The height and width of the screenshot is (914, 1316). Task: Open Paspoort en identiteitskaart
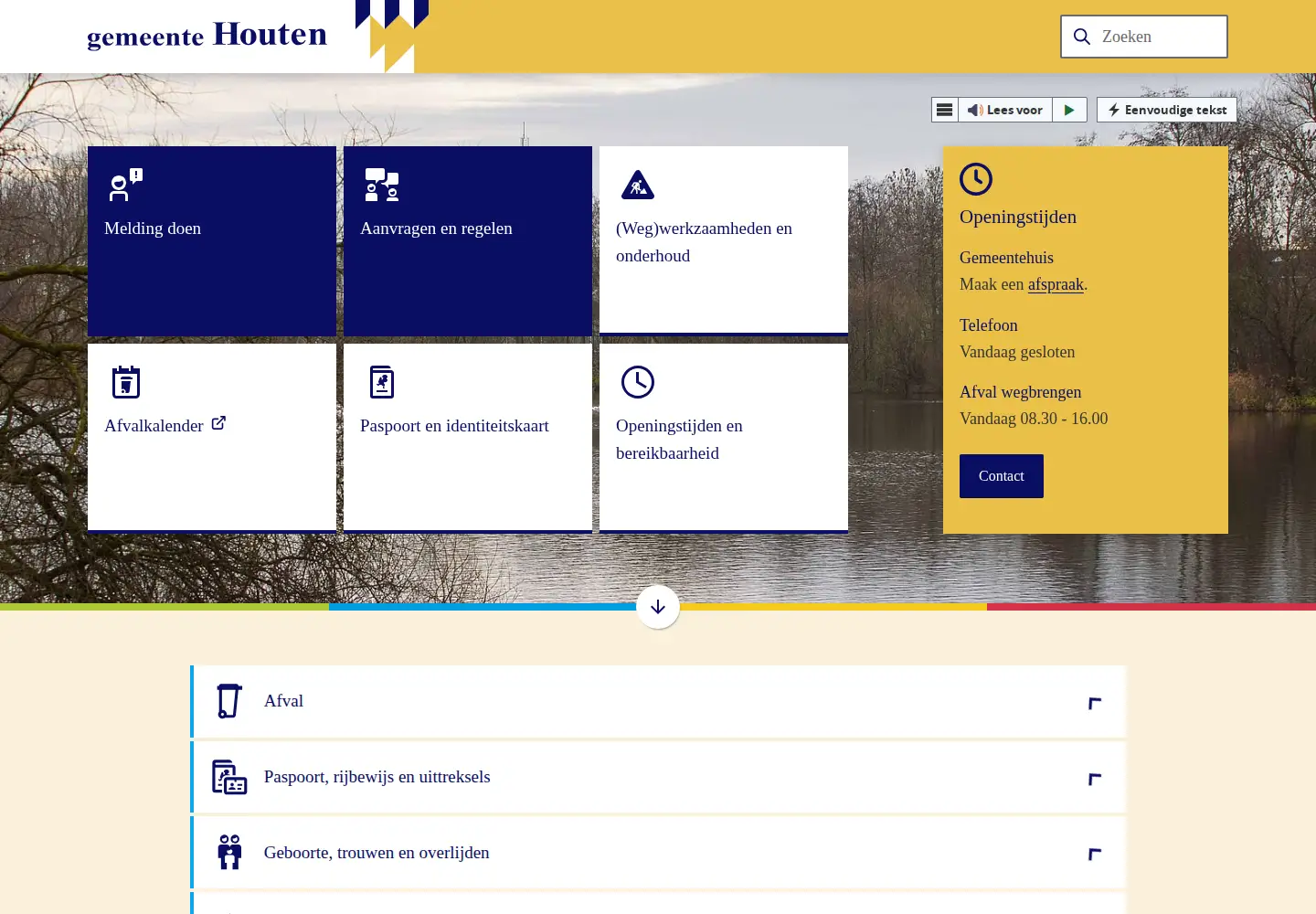468,439
